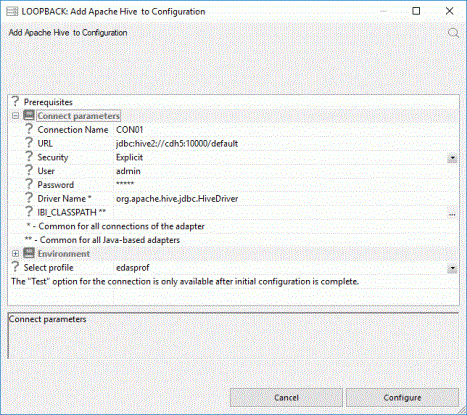This screenshot has height=415, width=467.
Task: Click the IBI_CLASSPATH ** label
Action: coord(72,212)
